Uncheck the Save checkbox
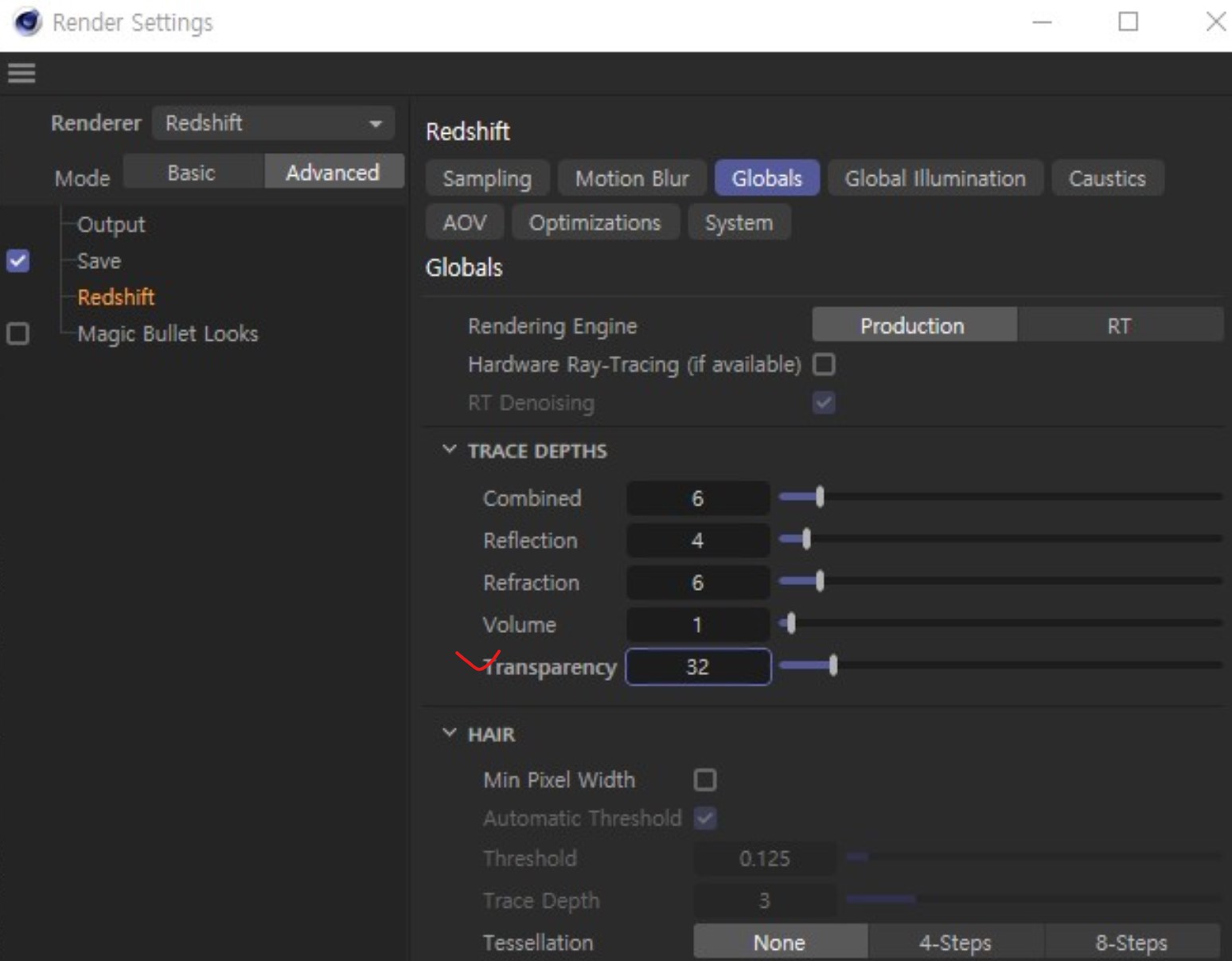1232x961 pixels. (x=18, y=261)
